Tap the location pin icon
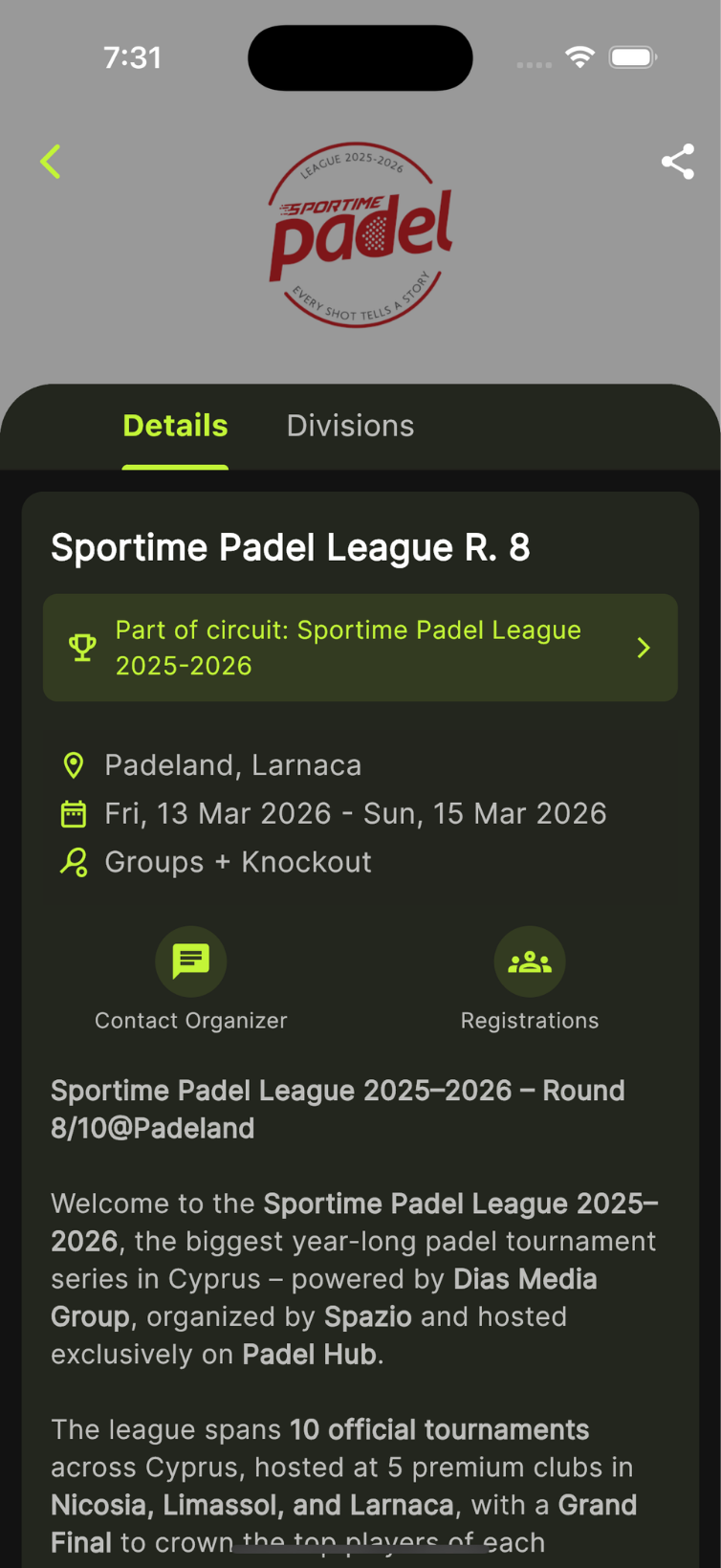 (74, 765)
